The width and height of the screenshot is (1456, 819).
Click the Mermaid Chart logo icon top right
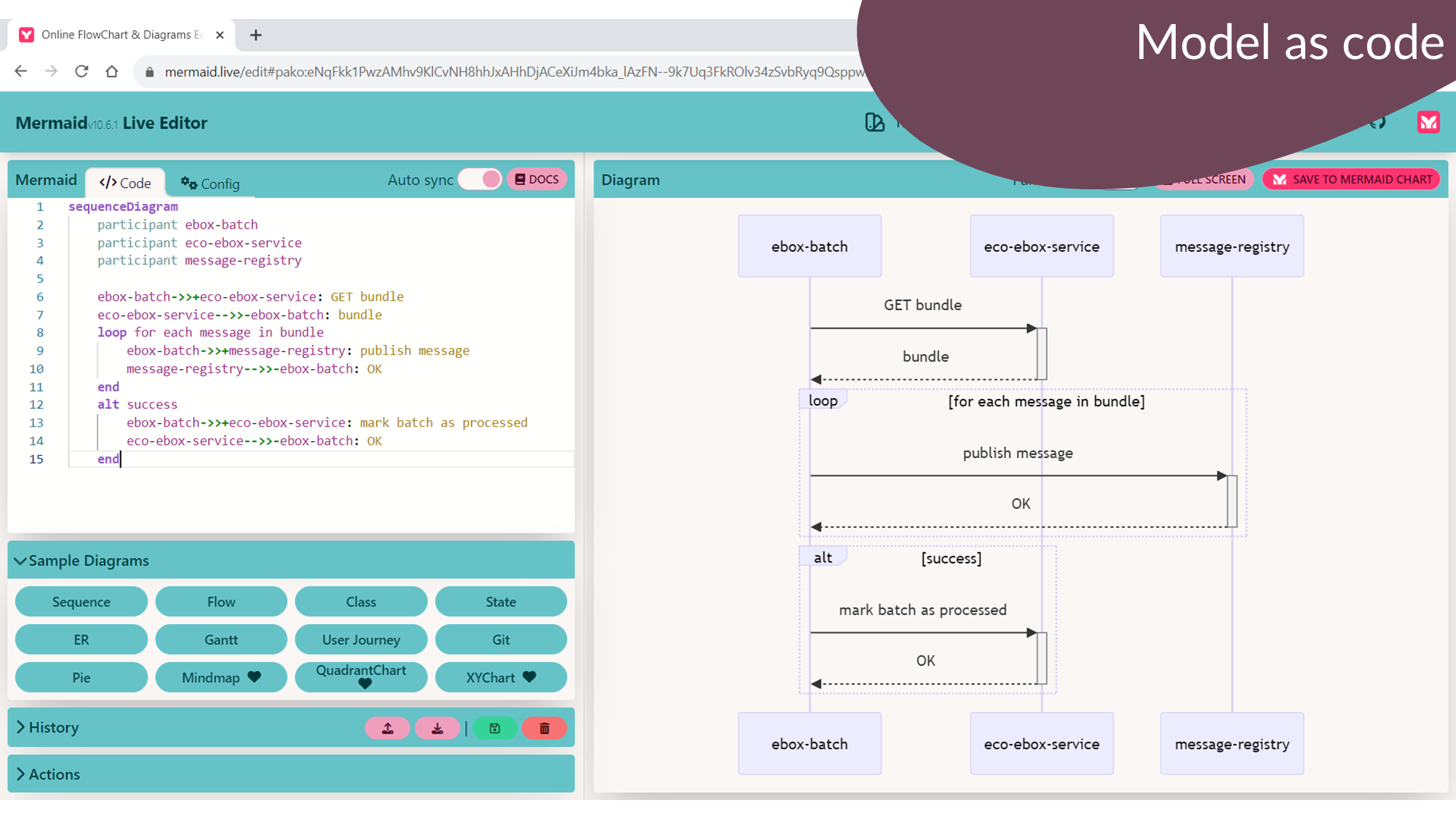(x=1428, y=122)
